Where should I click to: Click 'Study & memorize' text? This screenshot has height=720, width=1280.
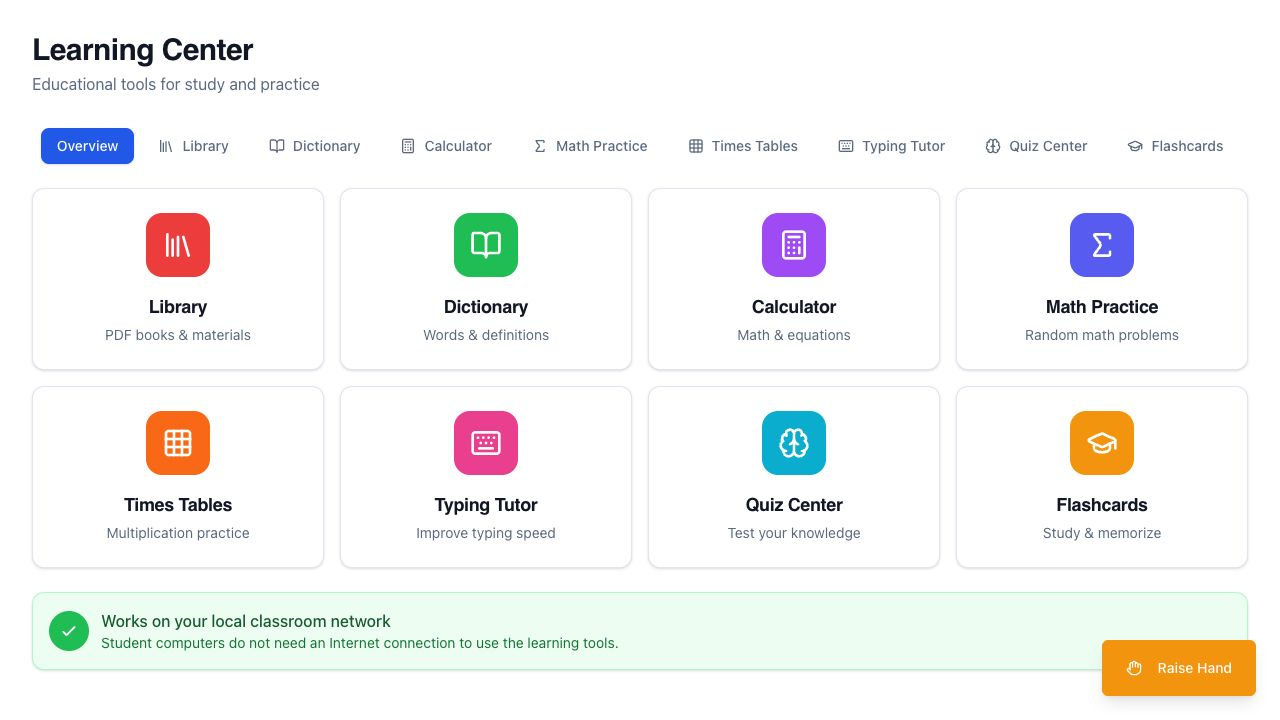(1102, 533)
